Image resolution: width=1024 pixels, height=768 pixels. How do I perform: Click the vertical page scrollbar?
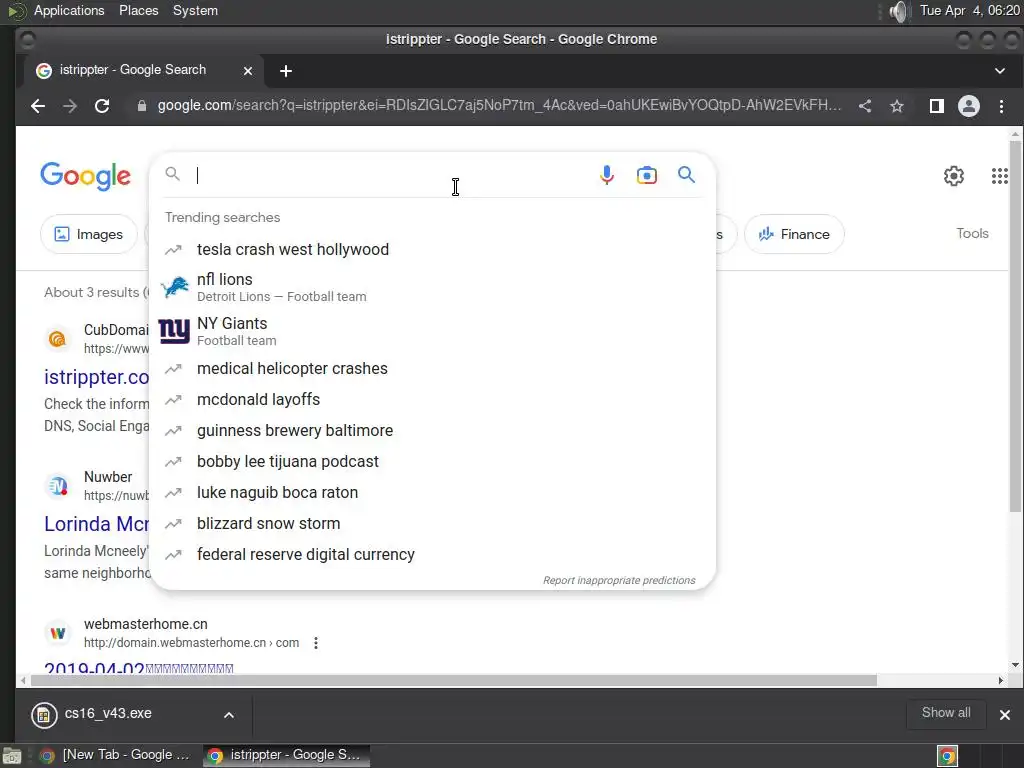tap(1015, 327)
